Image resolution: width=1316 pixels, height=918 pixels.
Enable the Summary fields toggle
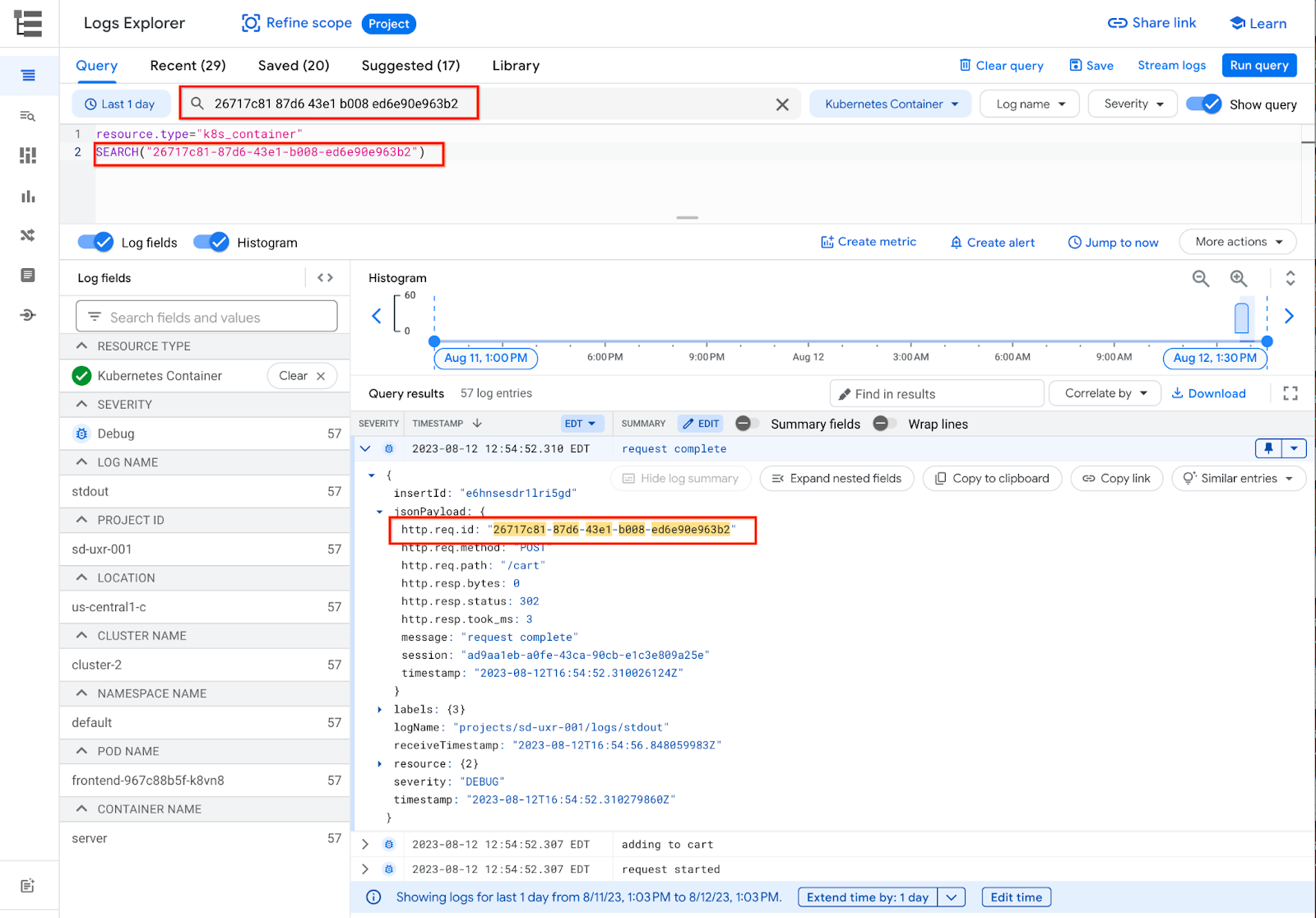coord(747,424)
